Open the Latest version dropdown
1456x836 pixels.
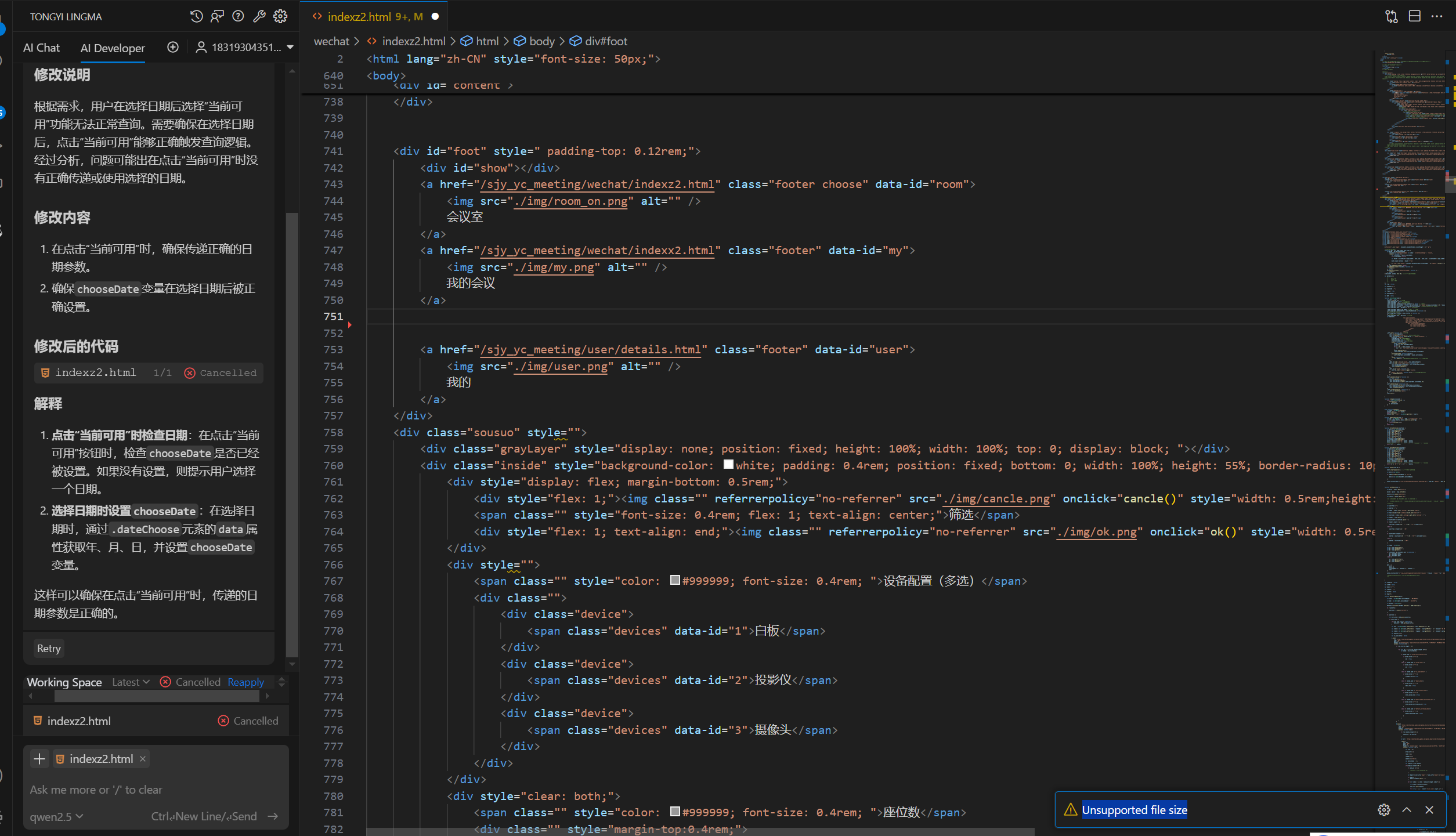coord(131,682)
